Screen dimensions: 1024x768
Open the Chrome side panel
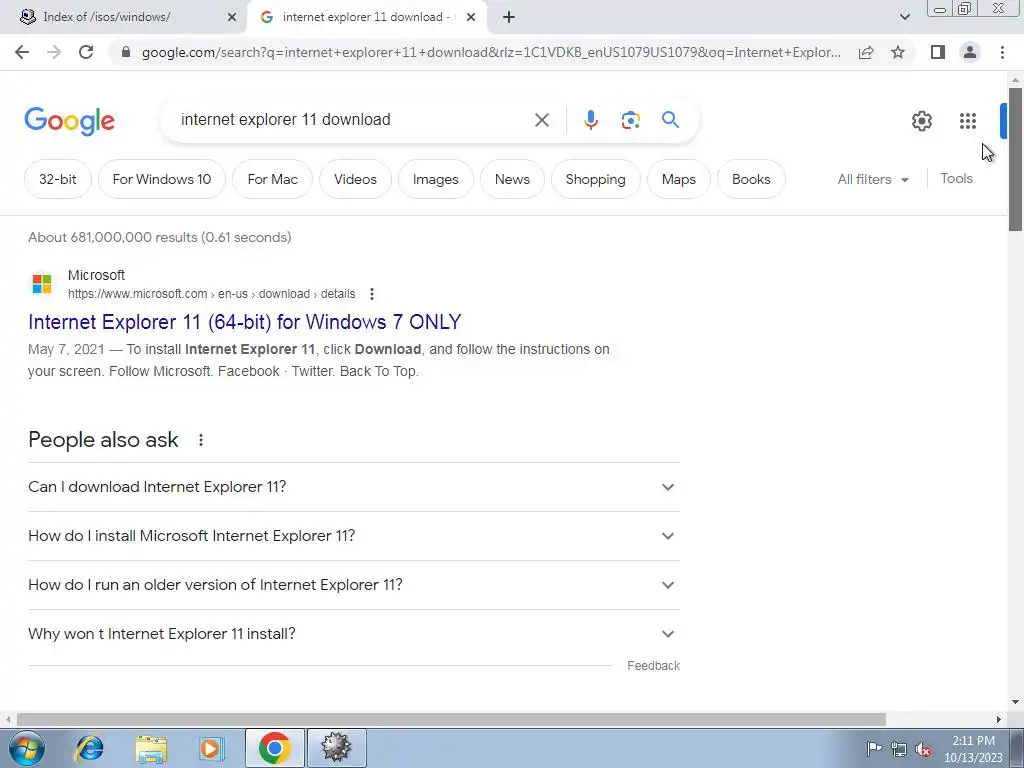tap(938, 52)
